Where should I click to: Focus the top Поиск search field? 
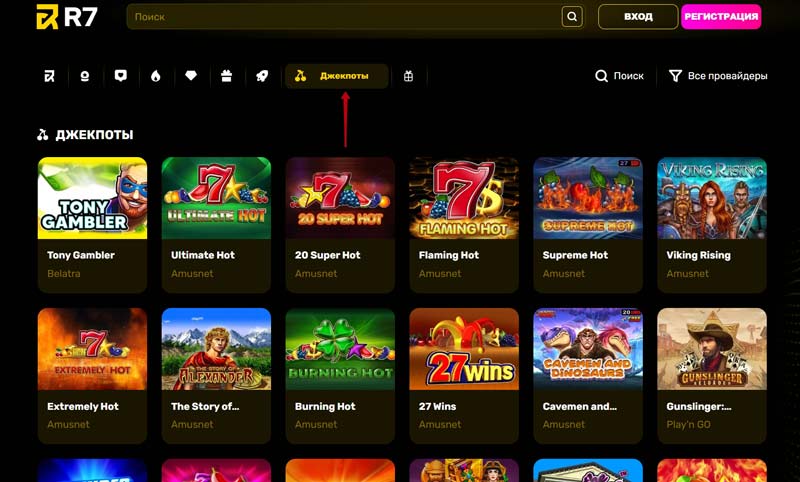pos(344,17)
